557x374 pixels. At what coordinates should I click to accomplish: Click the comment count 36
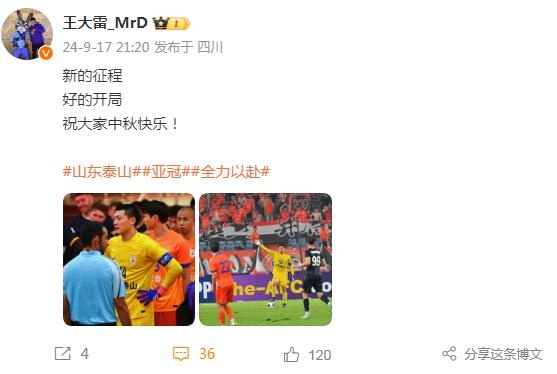pos(207,354)
